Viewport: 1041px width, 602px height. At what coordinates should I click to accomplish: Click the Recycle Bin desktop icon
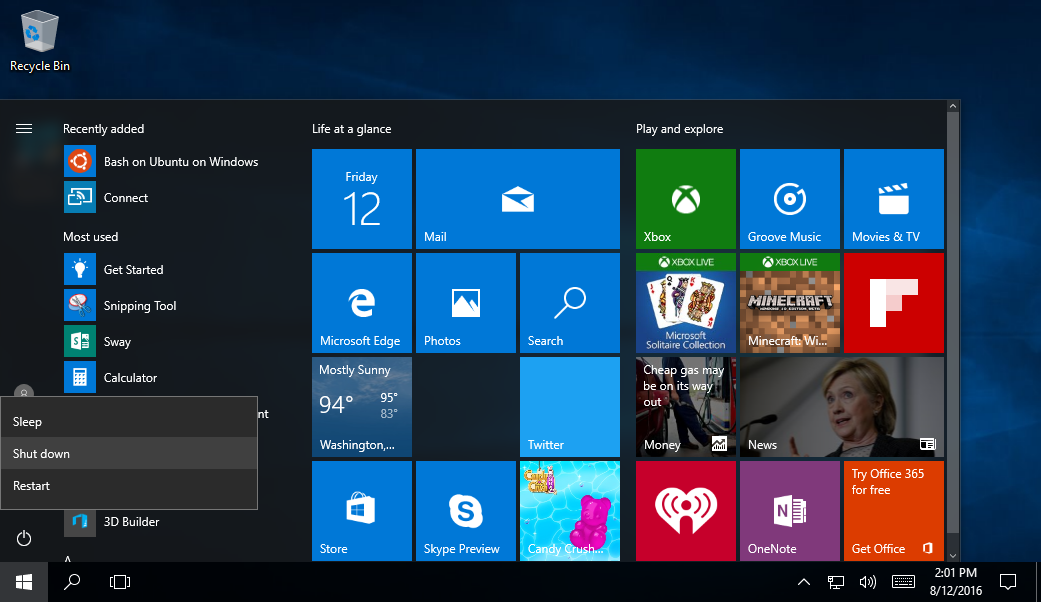tap(40, 40)
